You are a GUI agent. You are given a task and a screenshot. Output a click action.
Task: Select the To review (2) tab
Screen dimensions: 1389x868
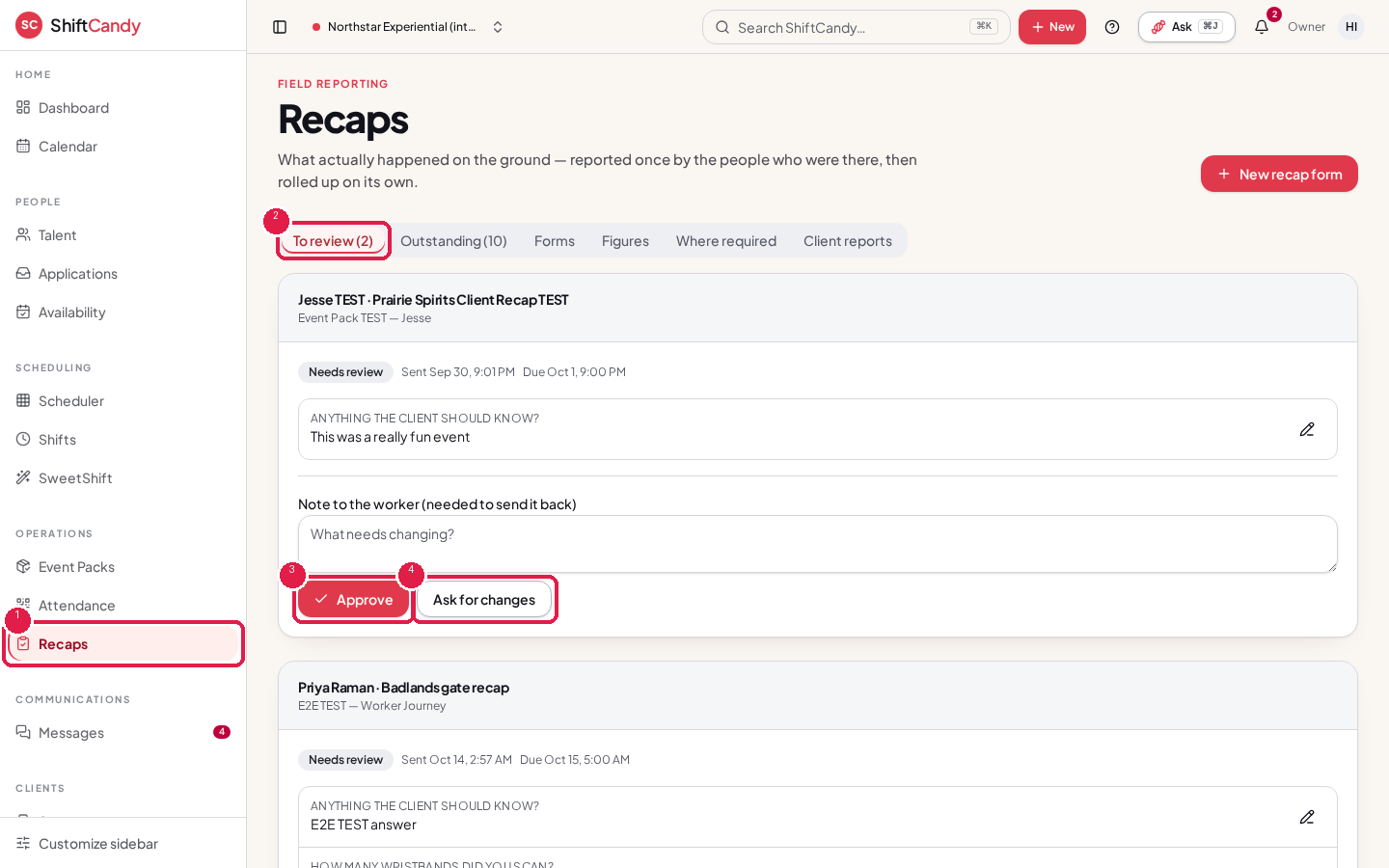click(333, 241)
